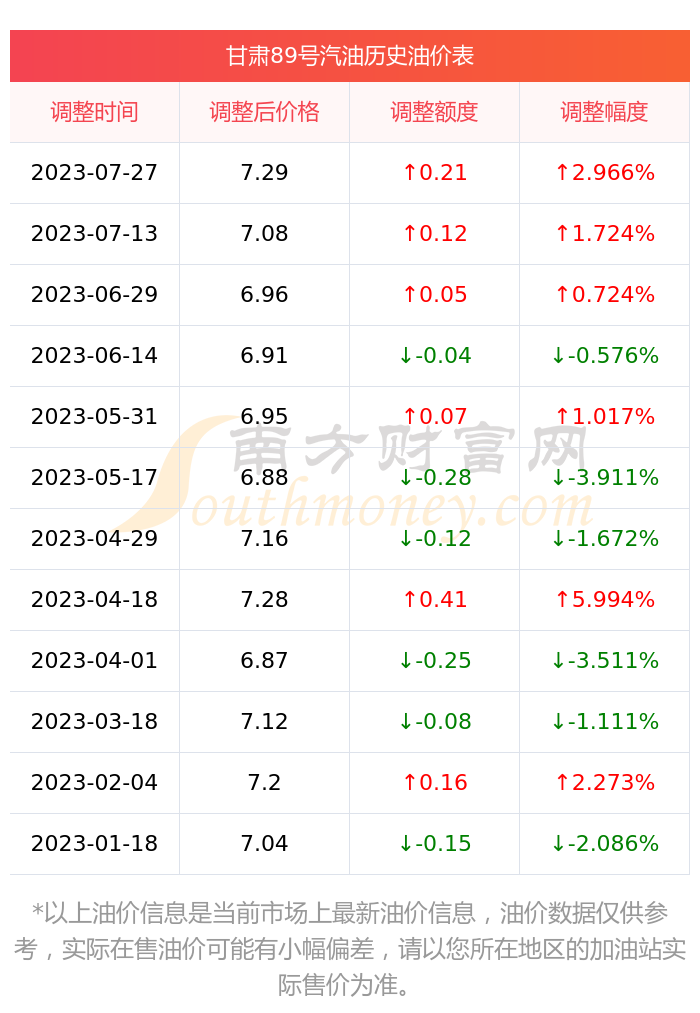This screenshot has height=1013, width=700.
Task: Click the ↓-0.15 adjustment in last row
Action: [x=435, y=844]
